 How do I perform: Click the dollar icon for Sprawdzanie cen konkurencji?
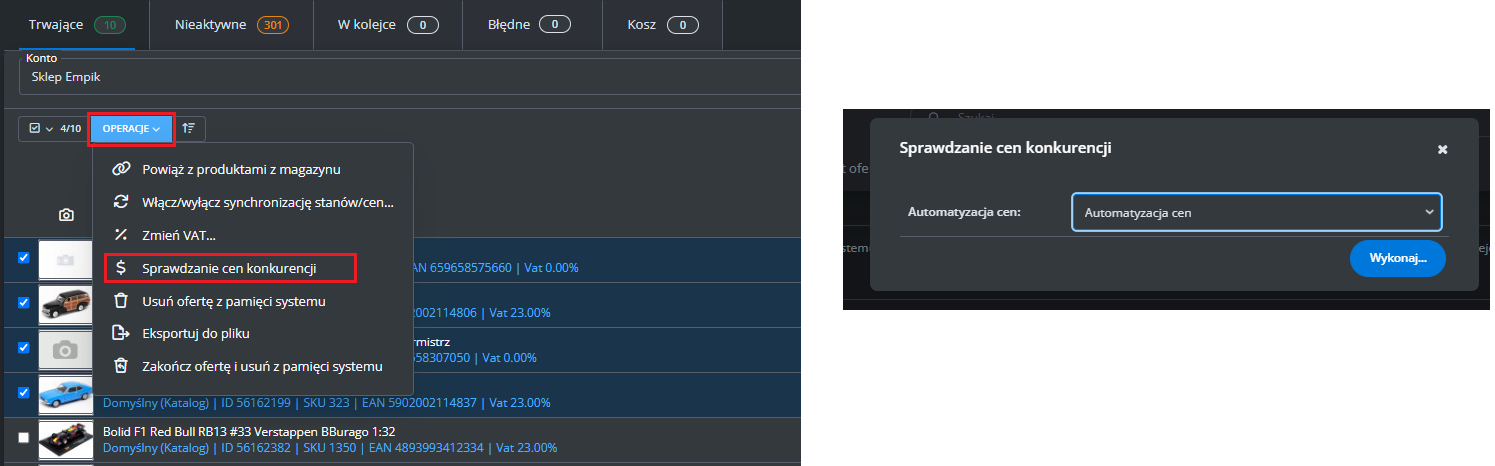point(121,268)
